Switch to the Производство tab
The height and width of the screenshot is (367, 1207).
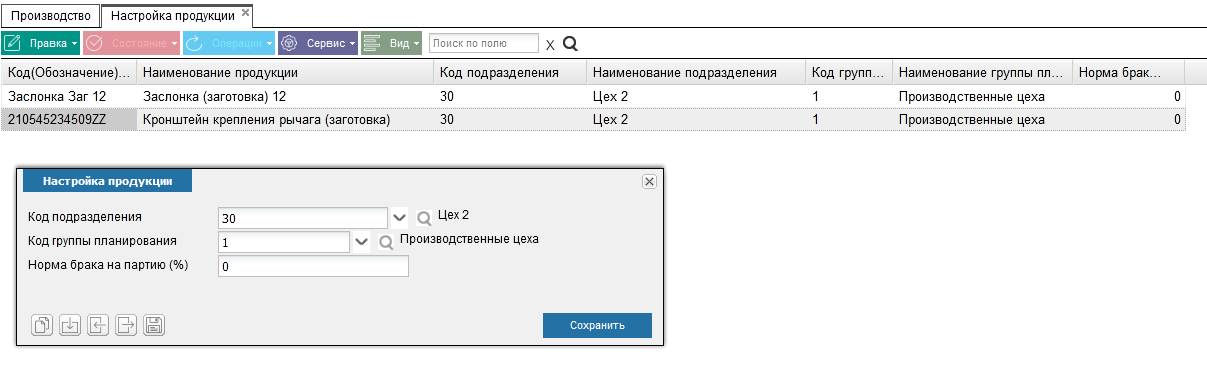point(51,15)
